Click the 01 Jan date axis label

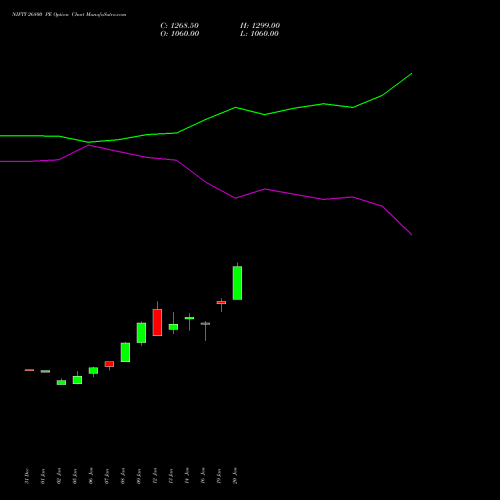point(43,476)
